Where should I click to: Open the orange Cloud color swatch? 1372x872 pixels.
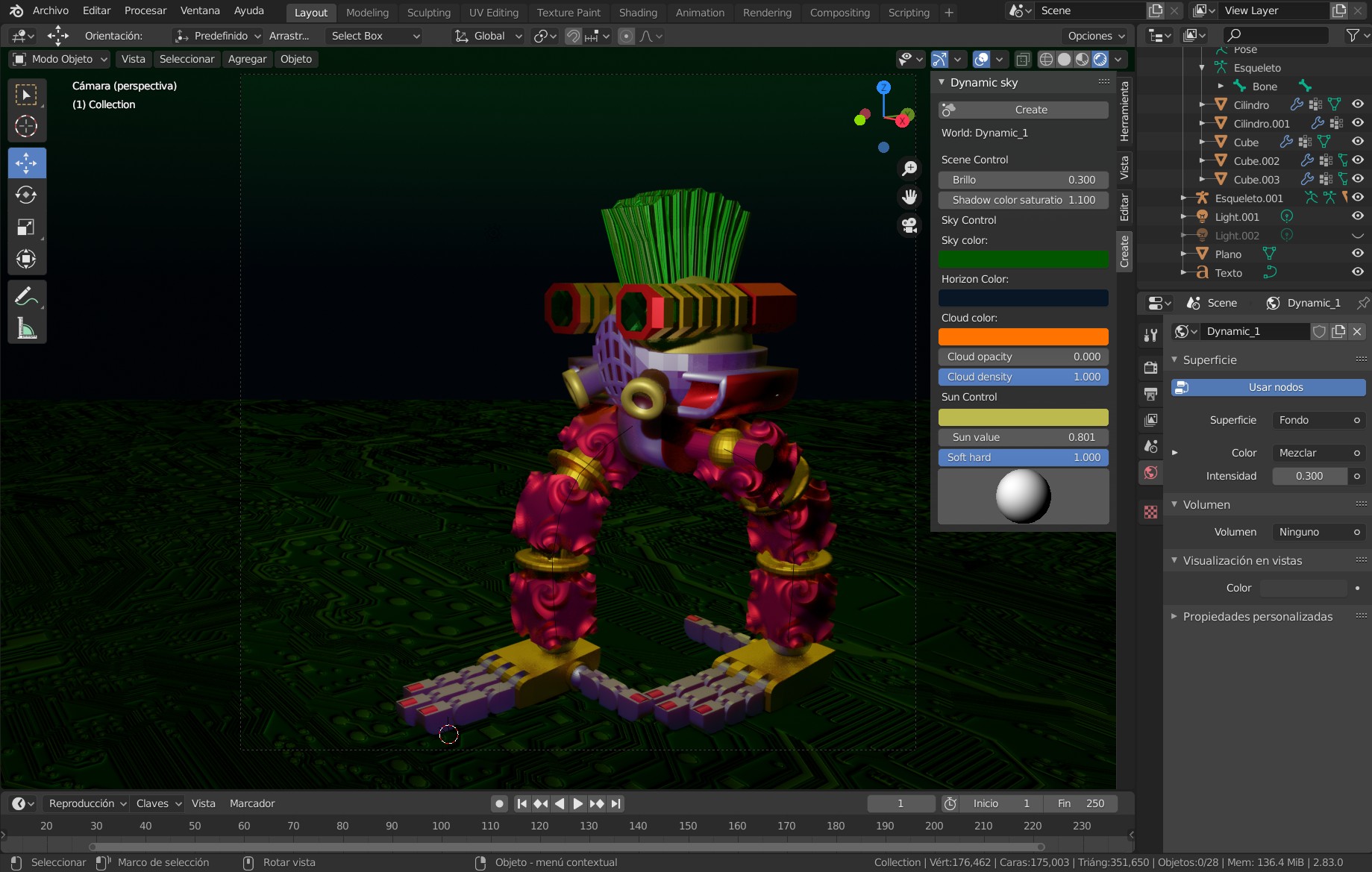point(1023,337)
